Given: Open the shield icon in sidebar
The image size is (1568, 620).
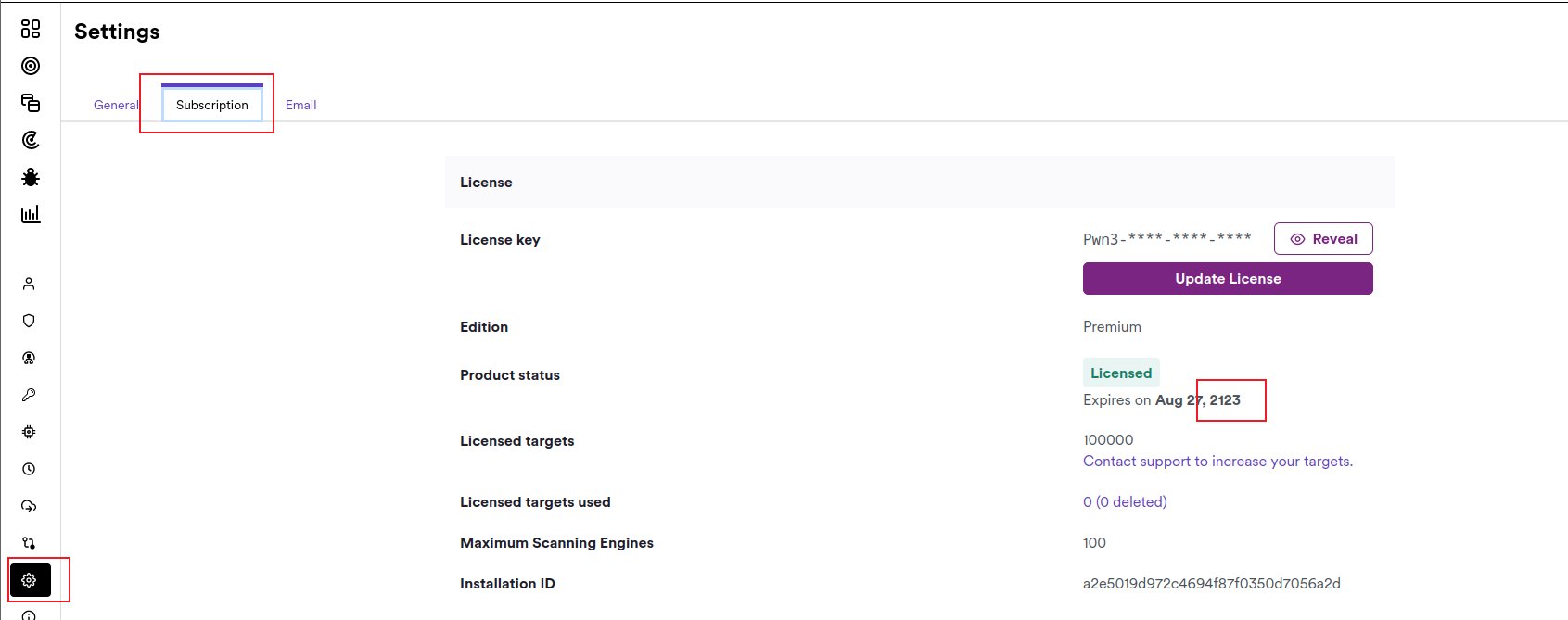Looking at the screenshot, I should [x=29, y=321].
